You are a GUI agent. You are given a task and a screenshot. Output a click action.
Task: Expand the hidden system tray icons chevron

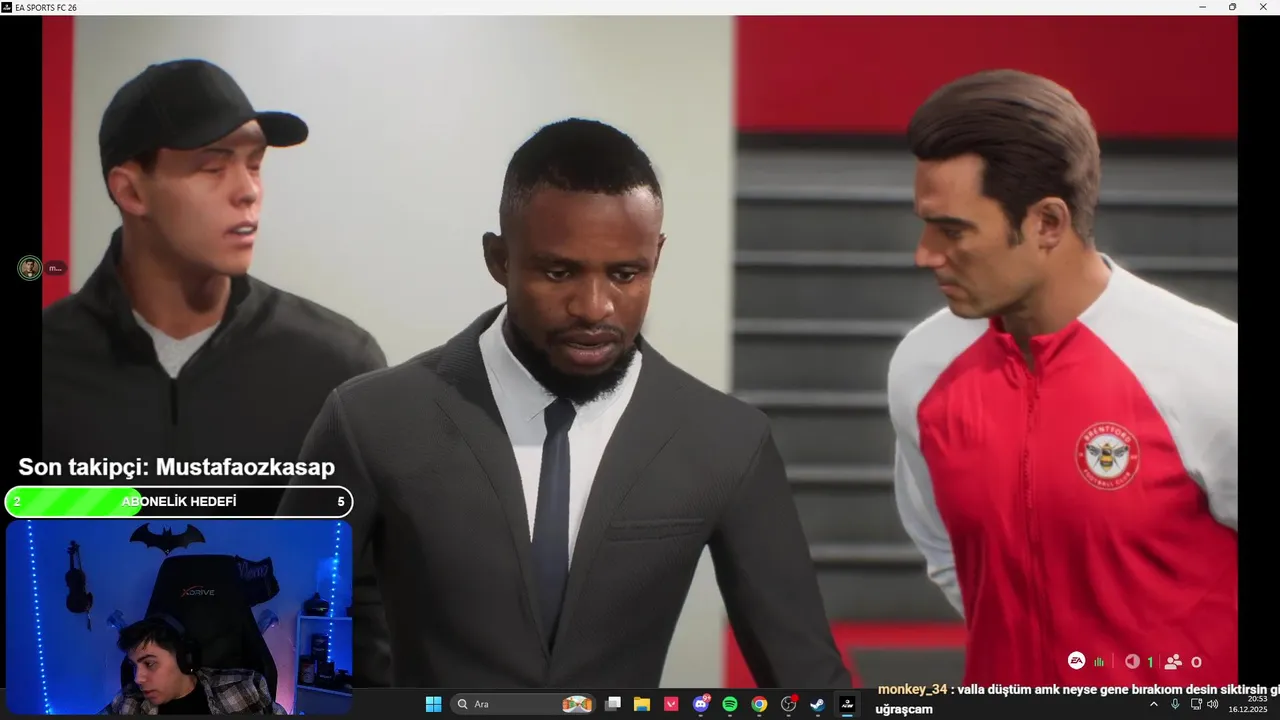(1154, 704)
